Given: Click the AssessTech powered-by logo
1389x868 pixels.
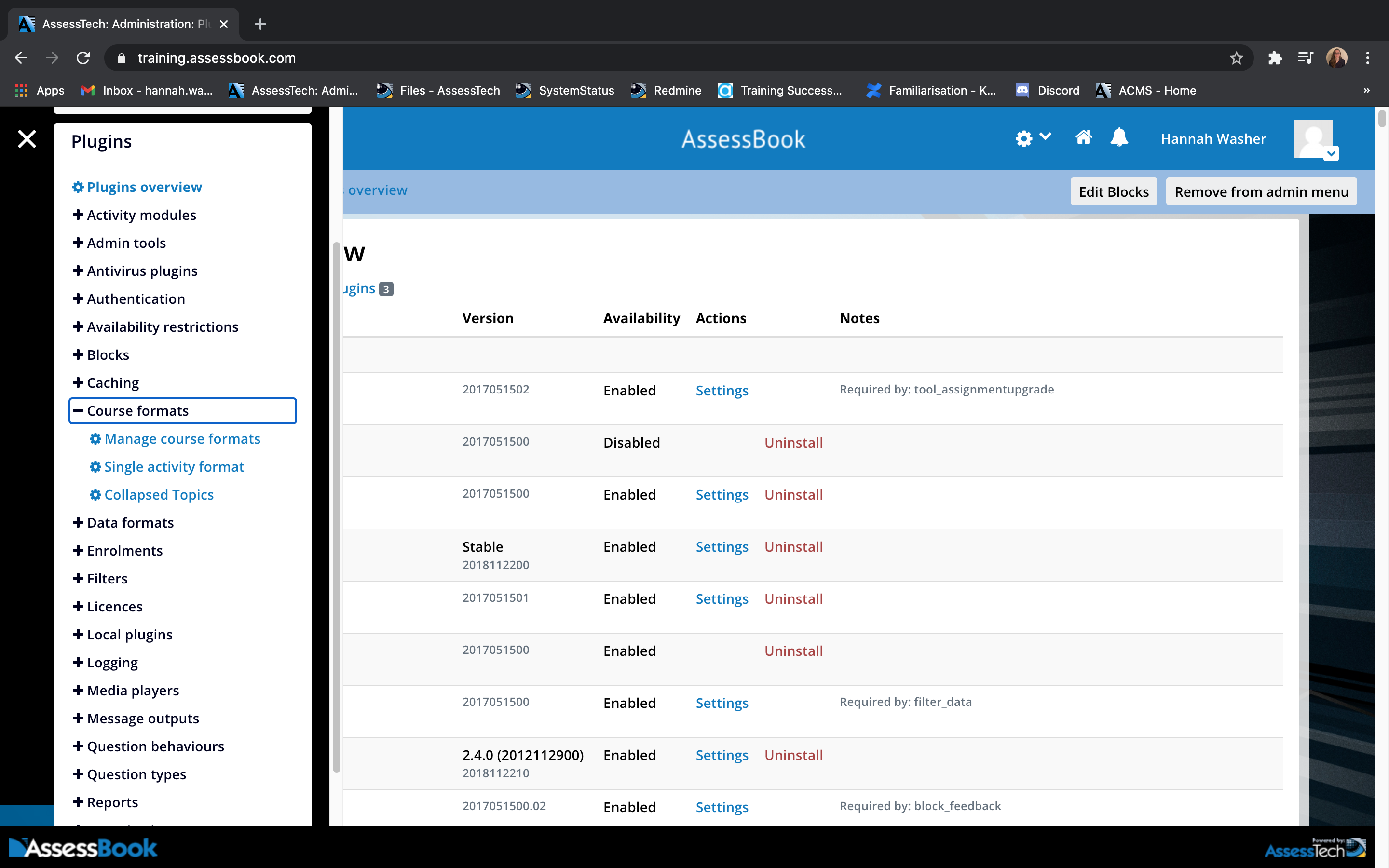Looking at the screenshot, I should (x=1314, y=848).
